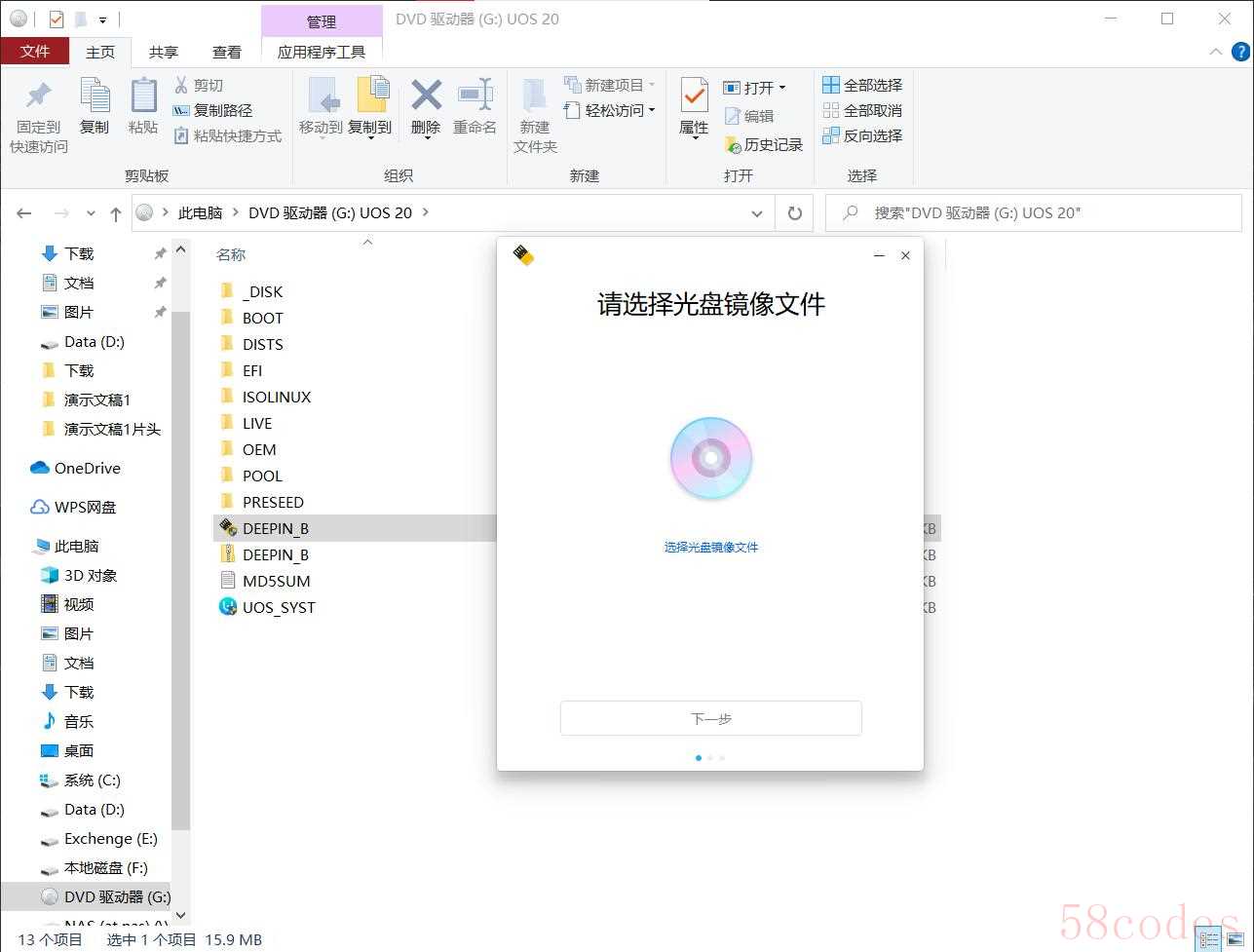Select the _DISK folder
The image size is (1254, 952).
pyautogui.click(x=251, y=291)
